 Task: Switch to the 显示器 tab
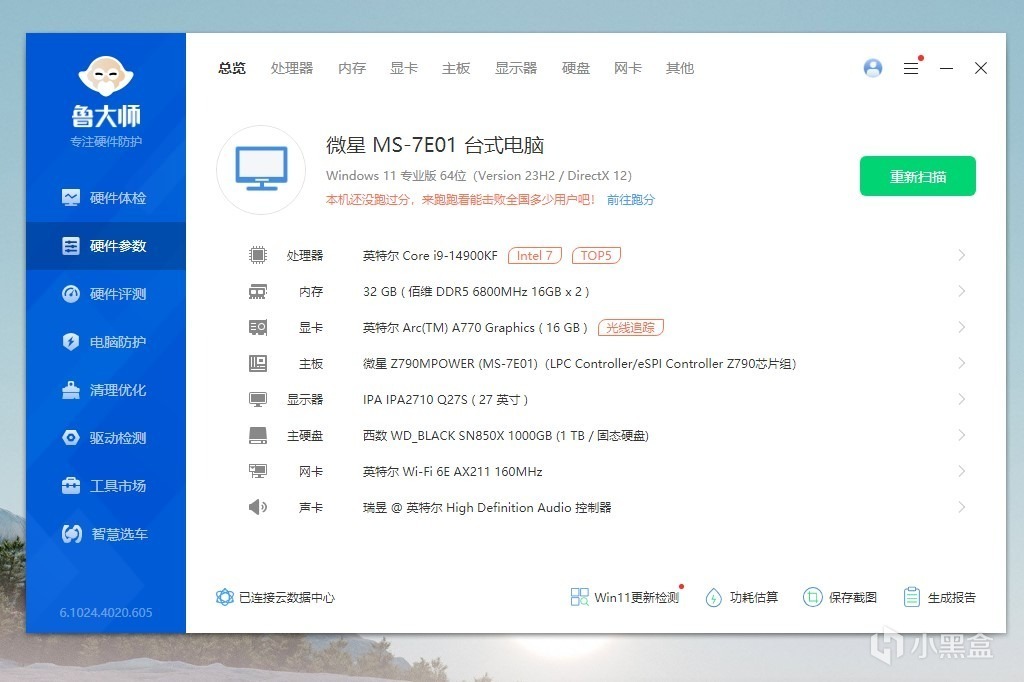point(516,68)
